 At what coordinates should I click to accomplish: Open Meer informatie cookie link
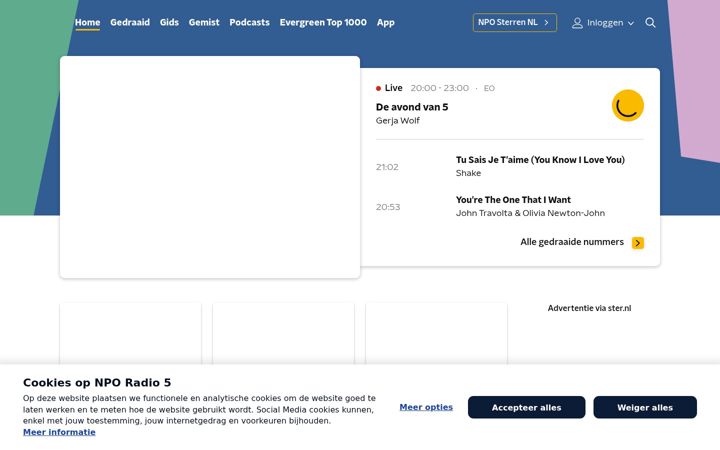click(59, 432)
